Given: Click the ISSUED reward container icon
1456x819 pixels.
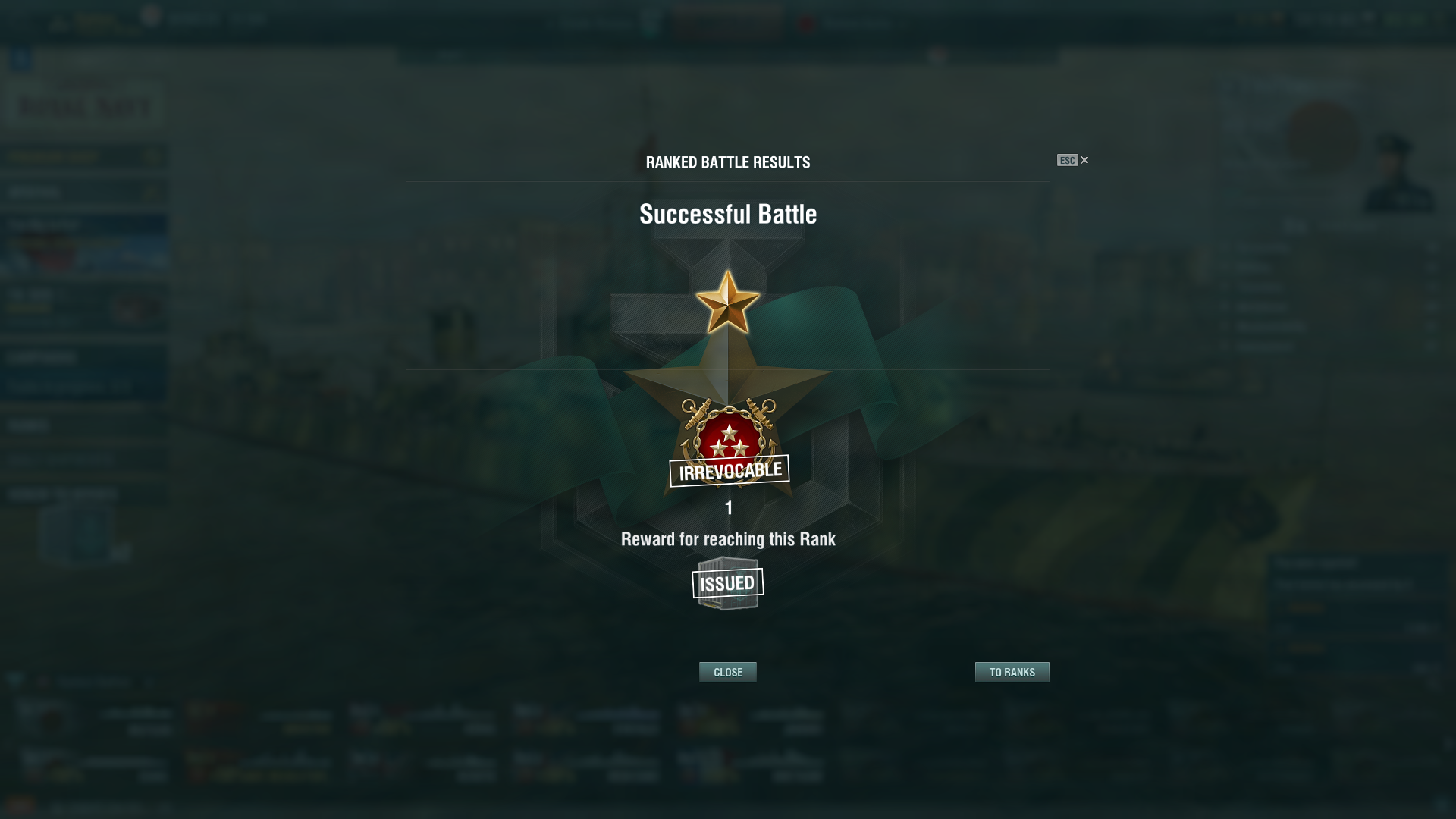Looking at the screenshot, I should coord(728,583).
